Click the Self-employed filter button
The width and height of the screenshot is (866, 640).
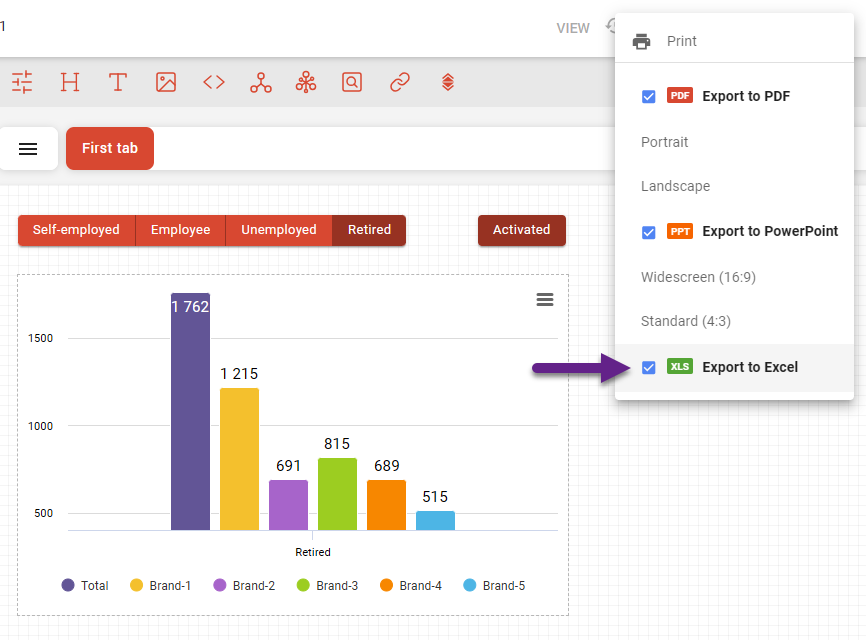click(x=76, y=230)
